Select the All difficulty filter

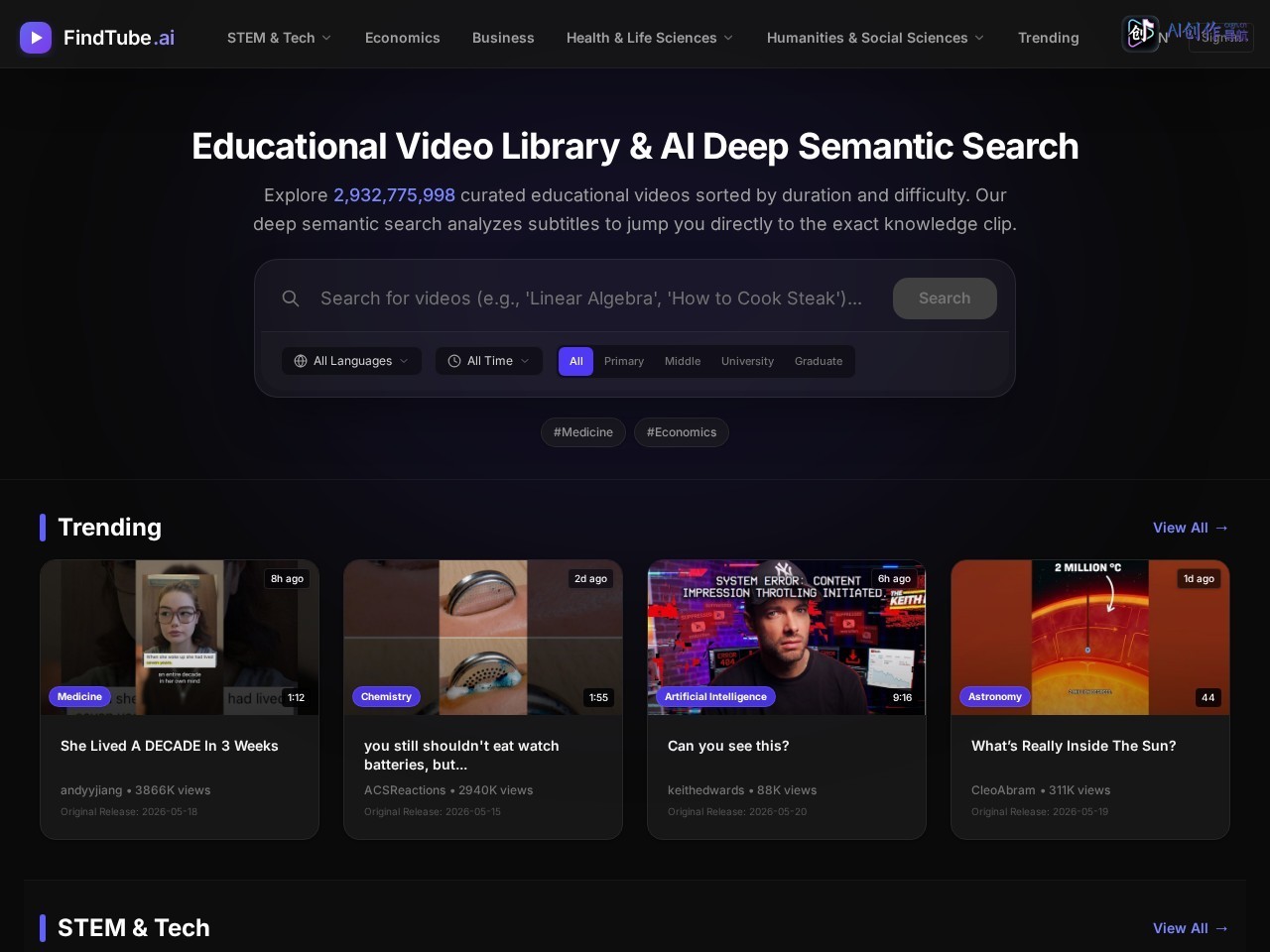(576, 361)
